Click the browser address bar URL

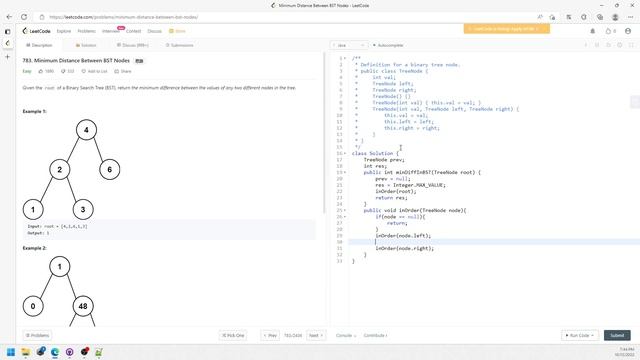(x=124, y=17)
